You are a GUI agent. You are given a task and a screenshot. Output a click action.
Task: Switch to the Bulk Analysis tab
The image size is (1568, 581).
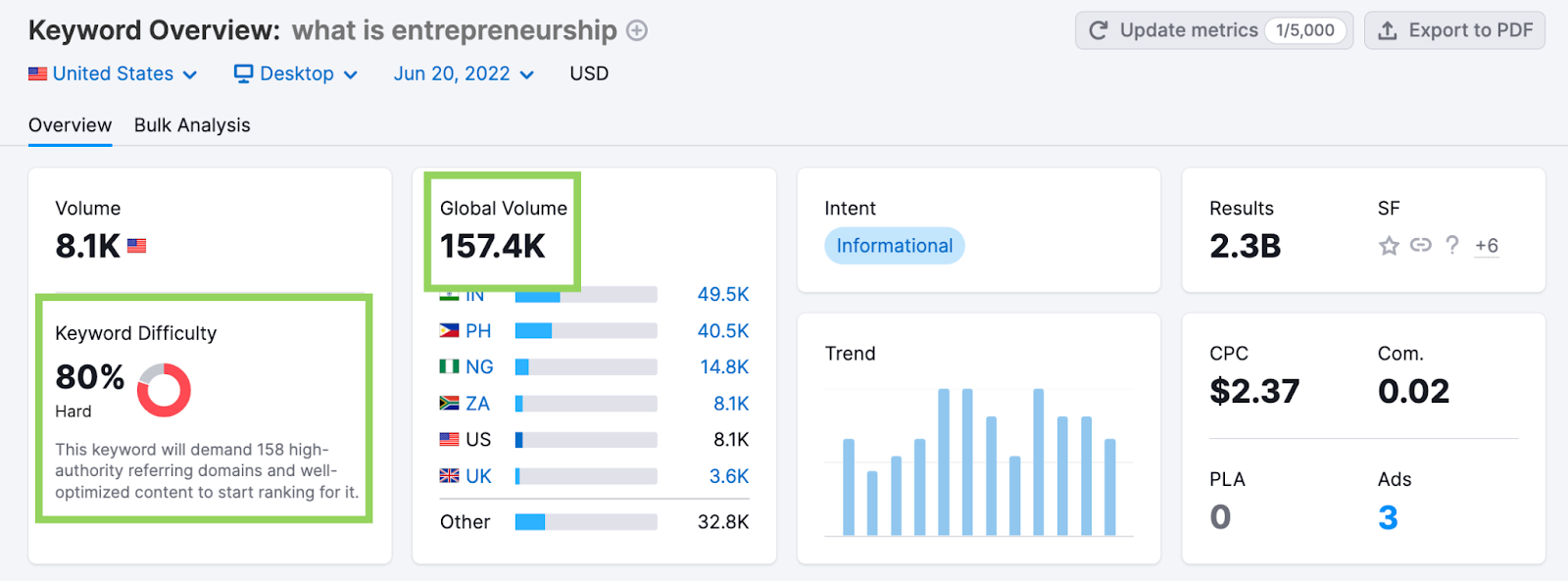192,125
